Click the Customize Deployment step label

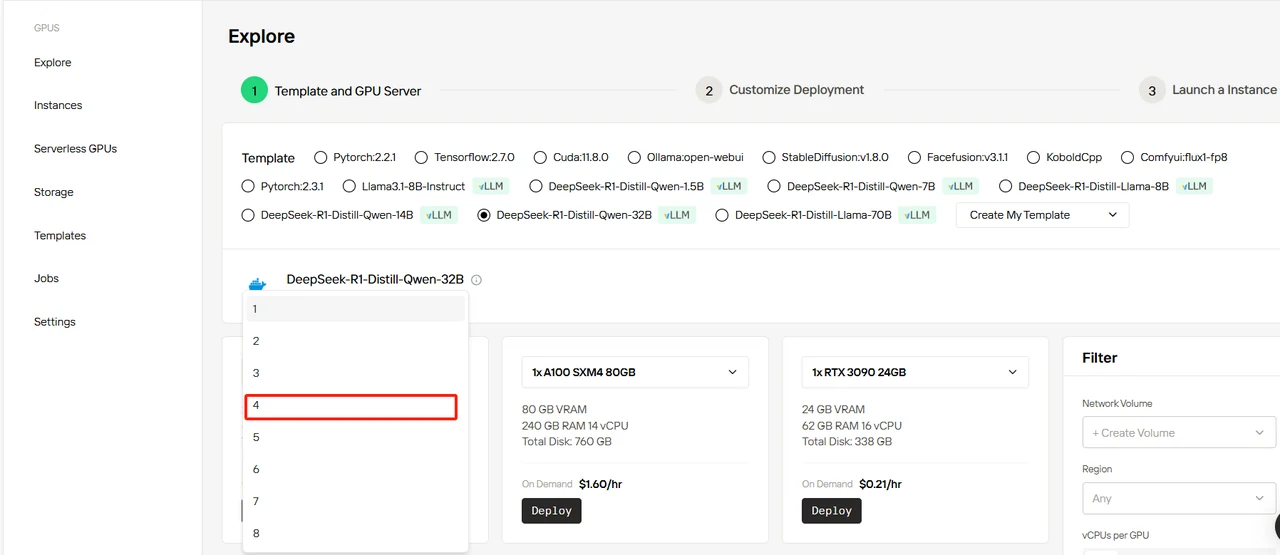[797, 90]
